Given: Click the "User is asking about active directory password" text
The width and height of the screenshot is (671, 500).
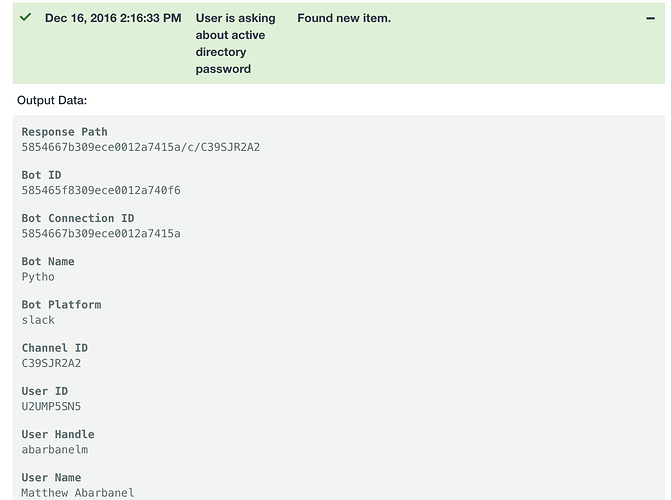Looking at the screenshot, I should click(235, 43).
